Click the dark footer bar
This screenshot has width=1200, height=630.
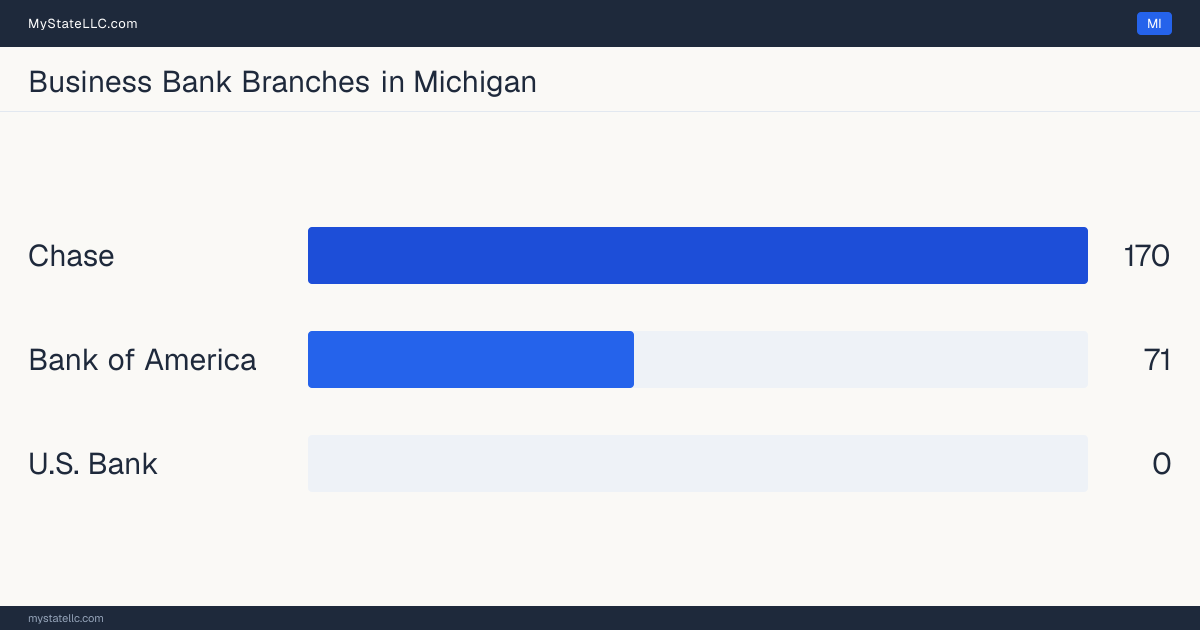pos(600,618)
